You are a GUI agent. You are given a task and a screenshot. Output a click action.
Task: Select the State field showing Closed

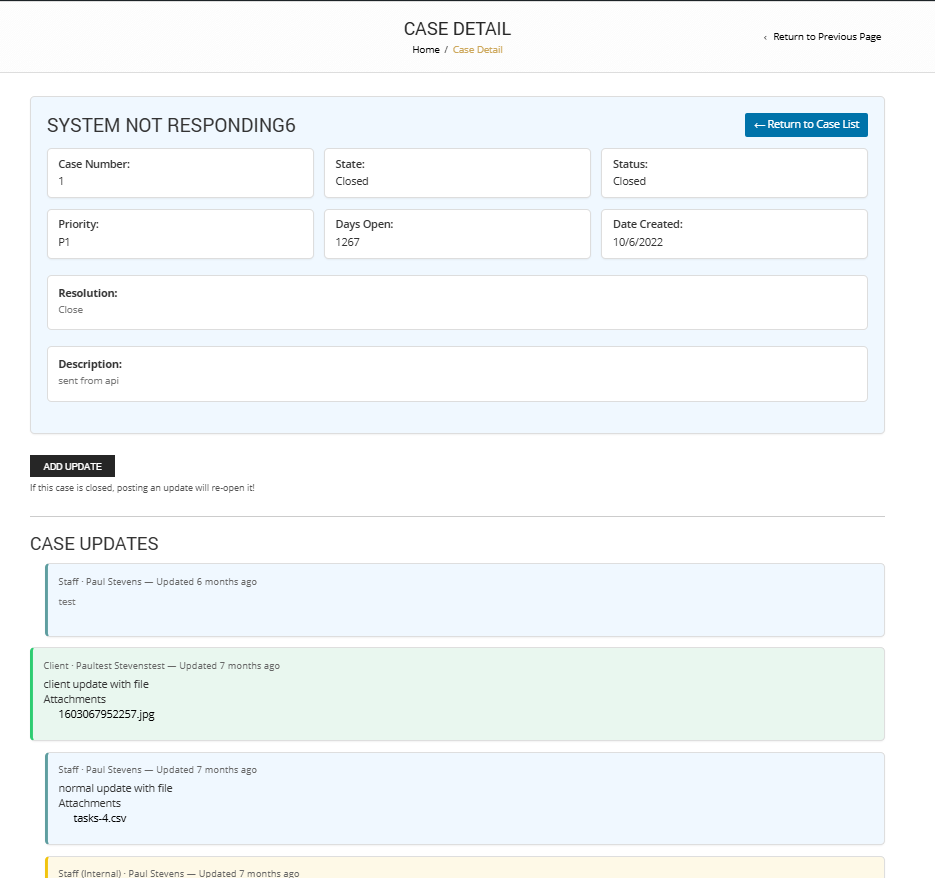[x=457, y=173]
